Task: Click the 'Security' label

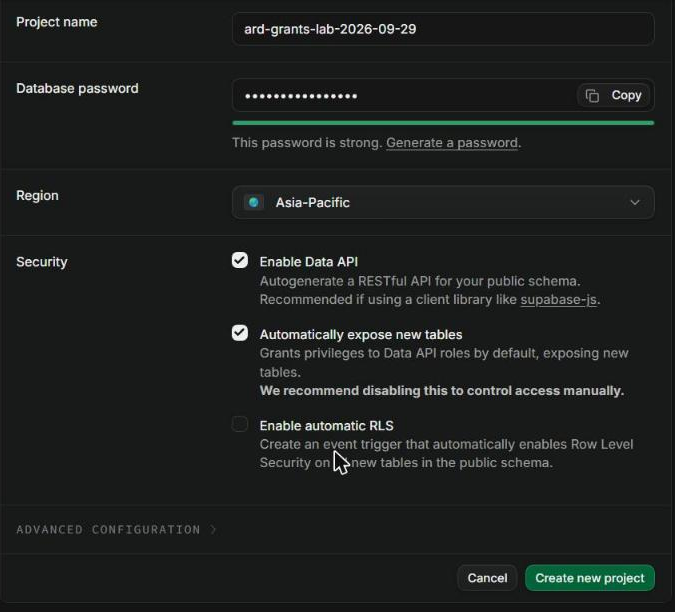Action: point(41,262)
